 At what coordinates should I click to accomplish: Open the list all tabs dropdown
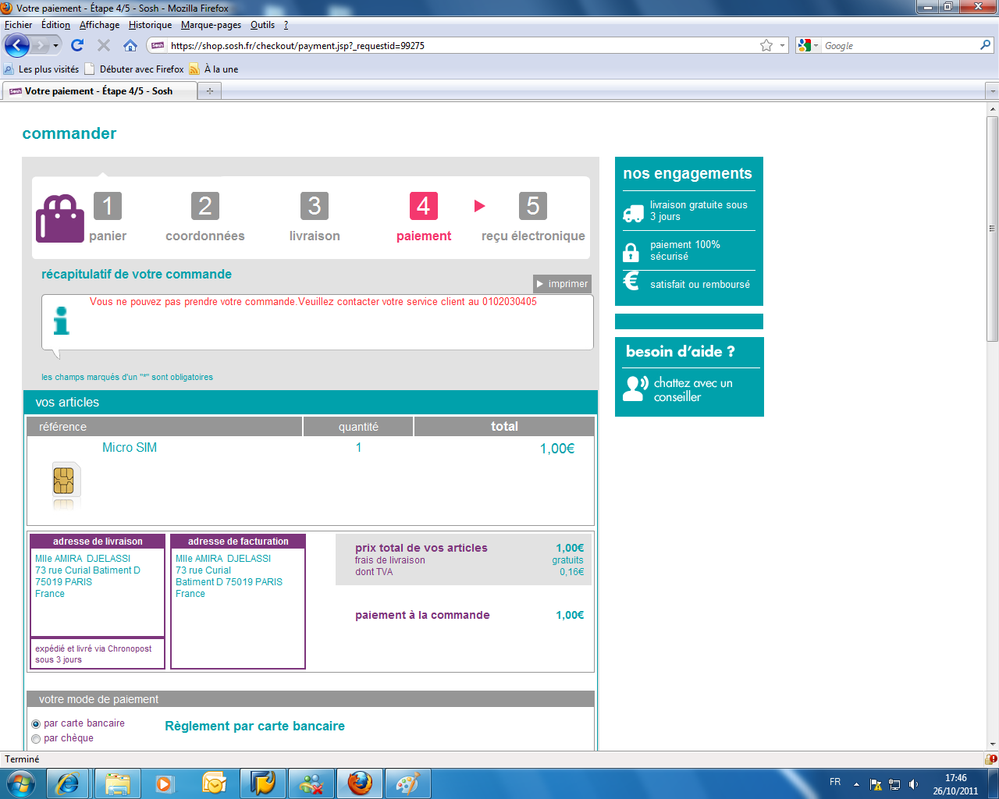tap(991, 91)
